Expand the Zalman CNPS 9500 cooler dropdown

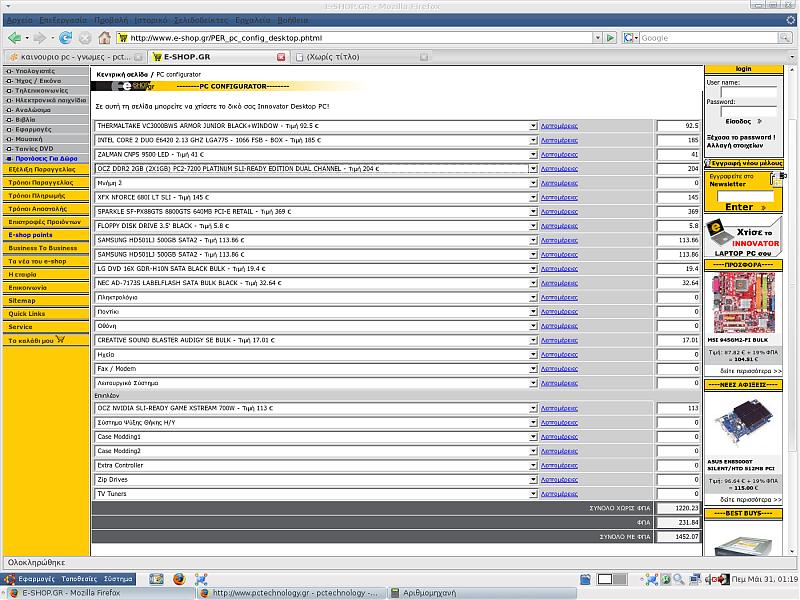533,155
